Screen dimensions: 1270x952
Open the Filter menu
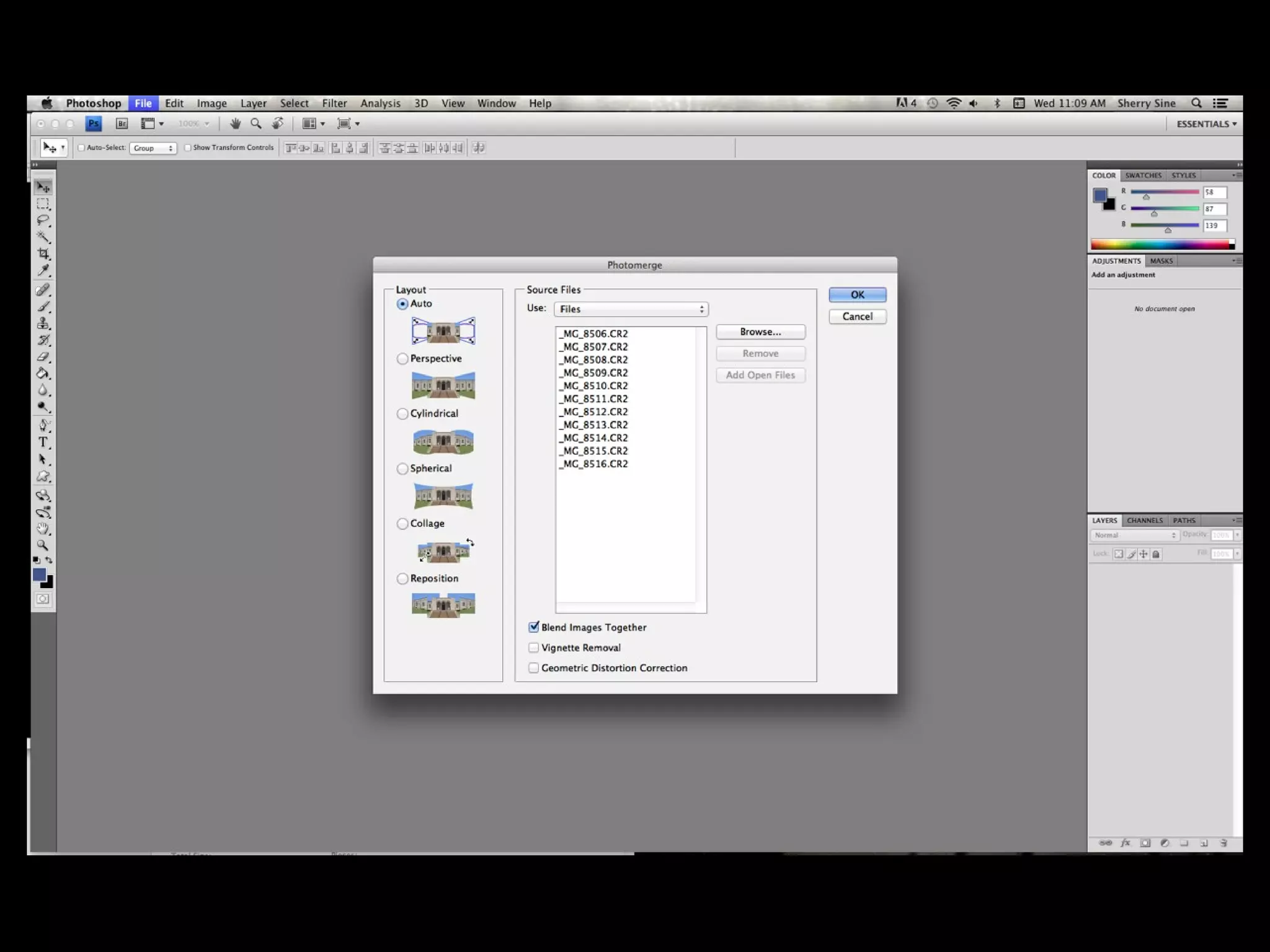coord(334,104)
